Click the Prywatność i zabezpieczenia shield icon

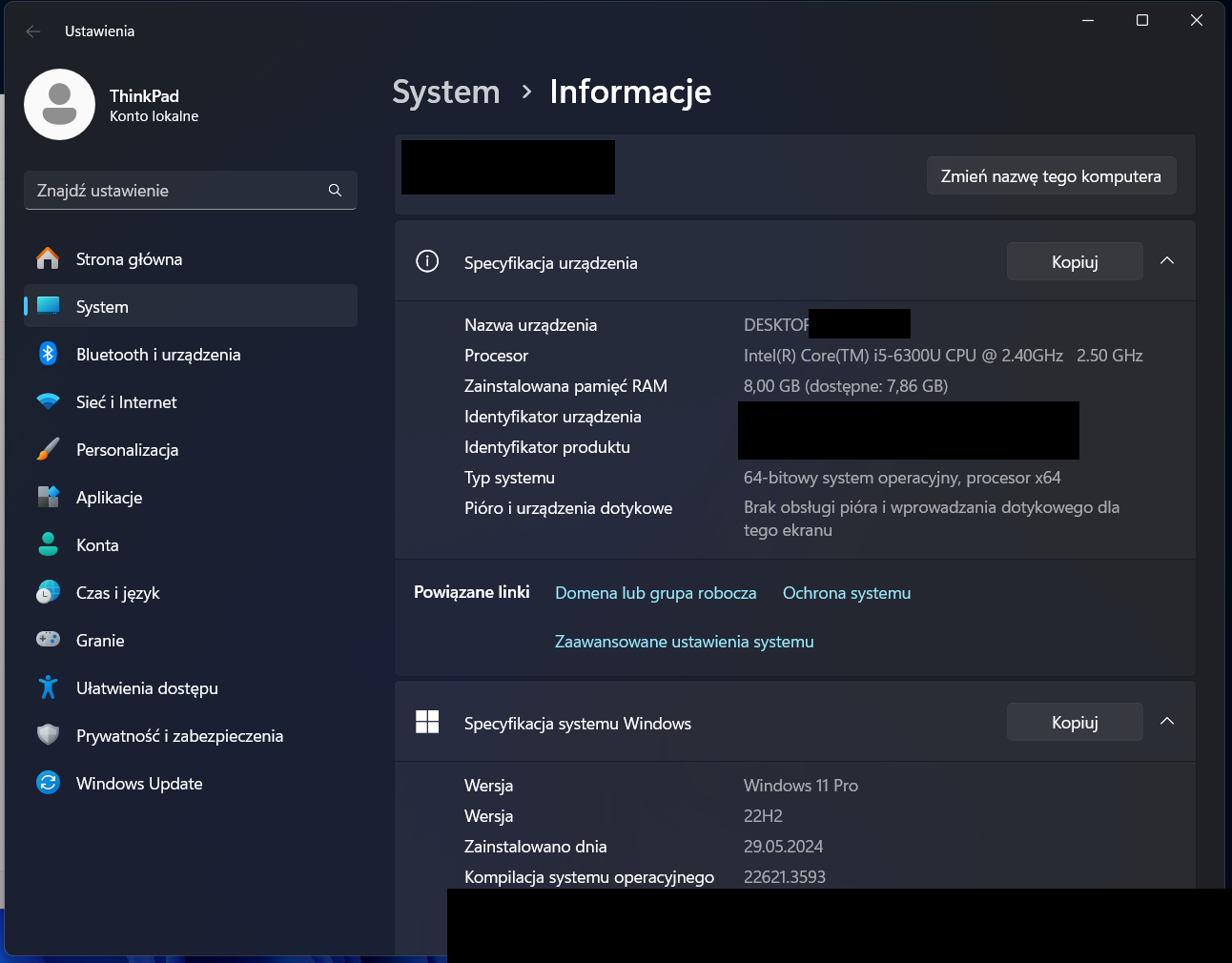point(48,735)
